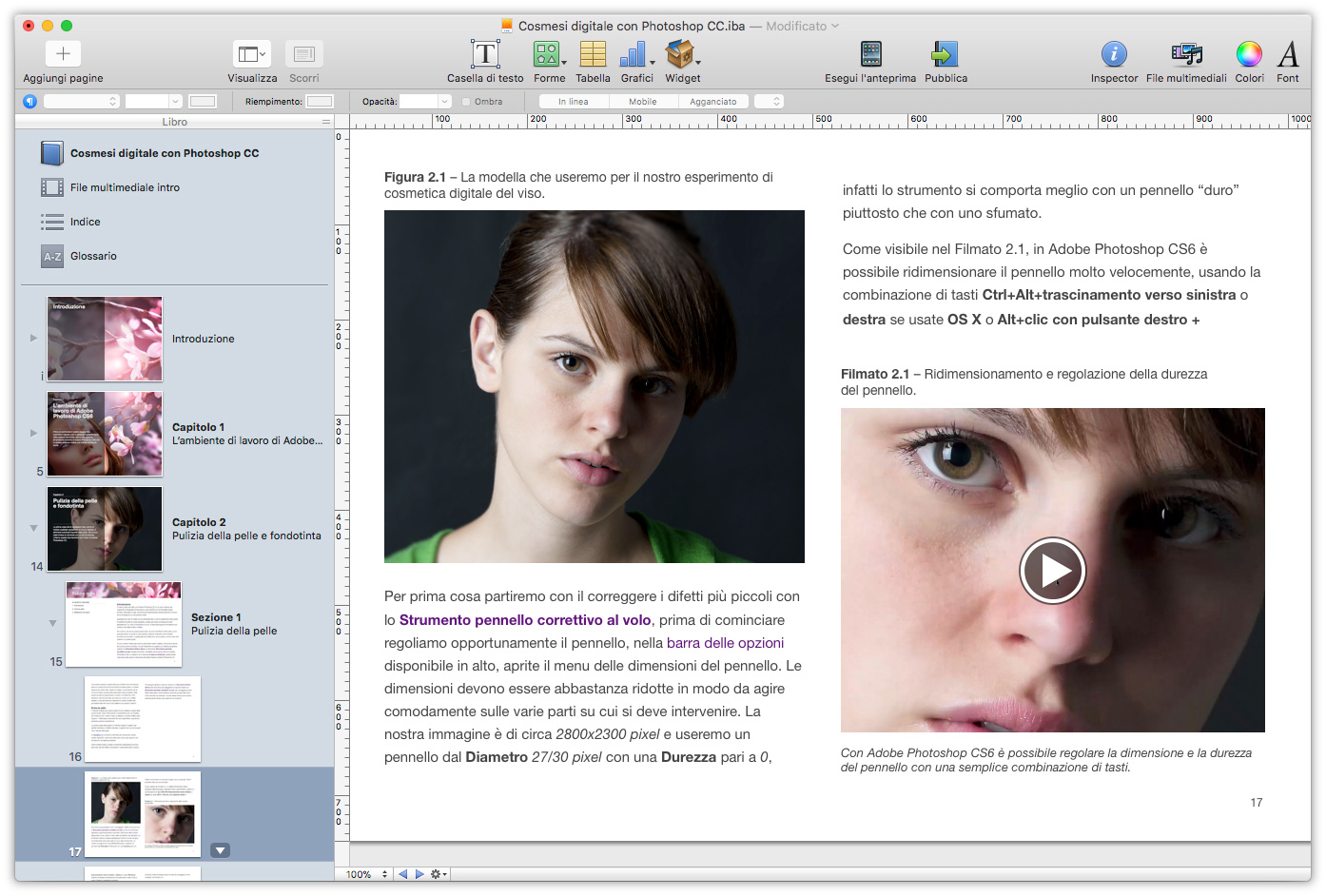
Task: Click the Scorri toolbar icon
Action: click(304, 53)
